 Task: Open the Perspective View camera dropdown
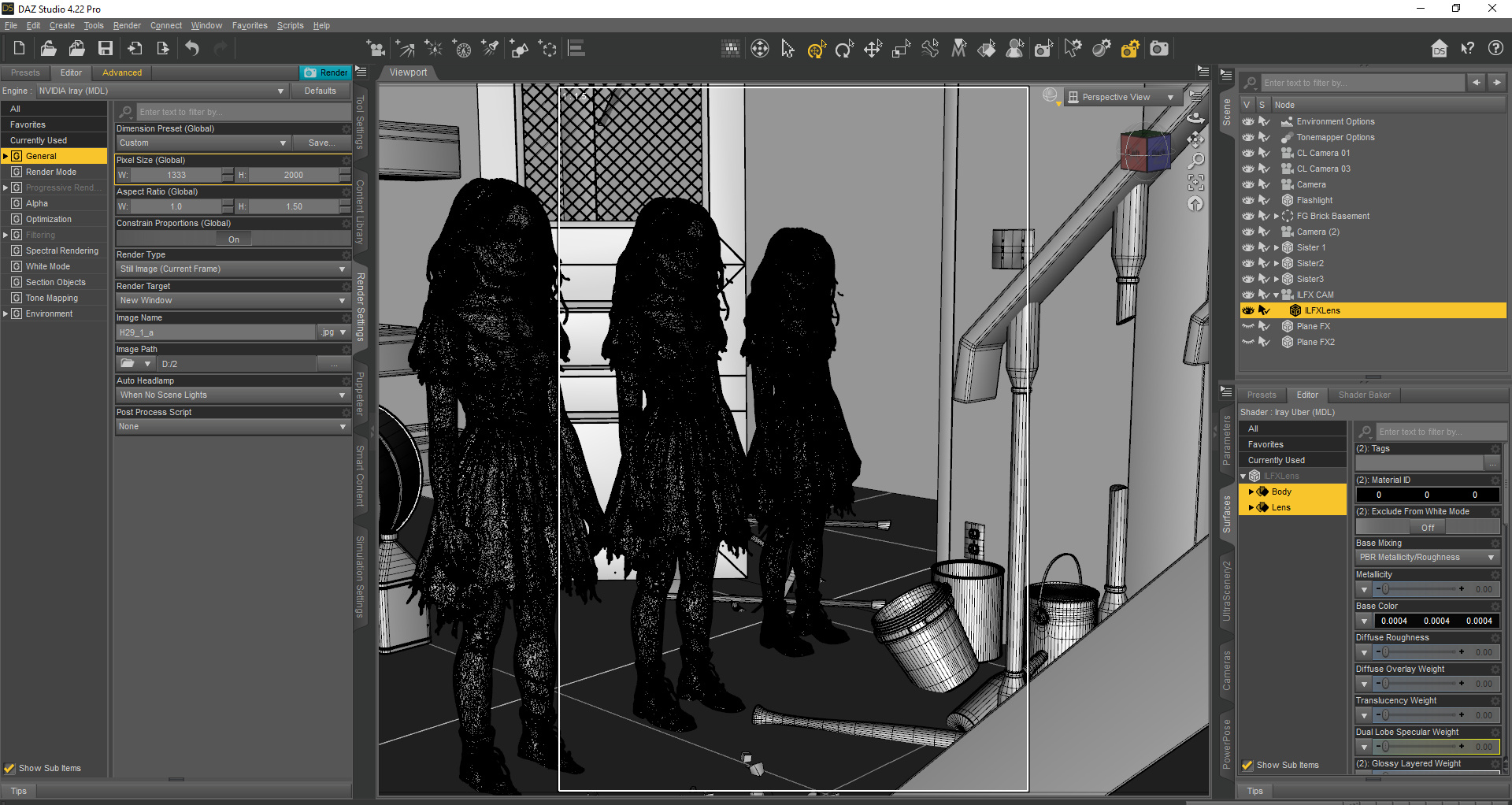[x=1122, y=98]
